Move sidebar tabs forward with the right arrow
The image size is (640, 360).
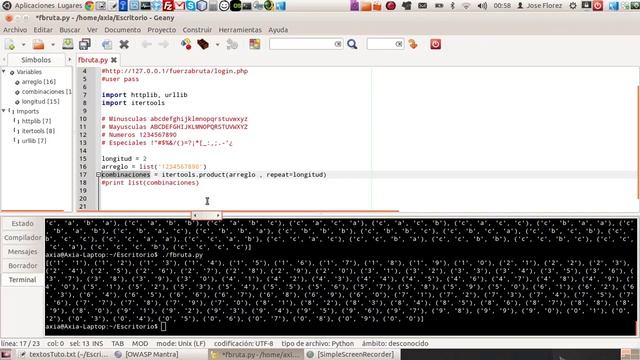[69, 60]
